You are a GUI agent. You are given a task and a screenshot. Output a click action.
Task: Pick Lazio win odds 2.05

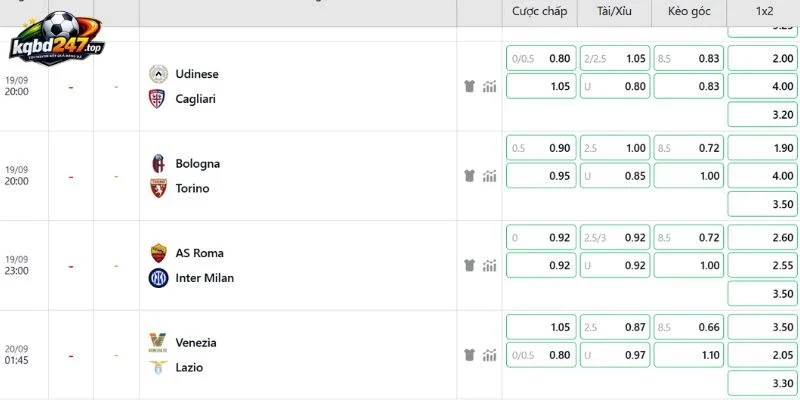(762, 355)
